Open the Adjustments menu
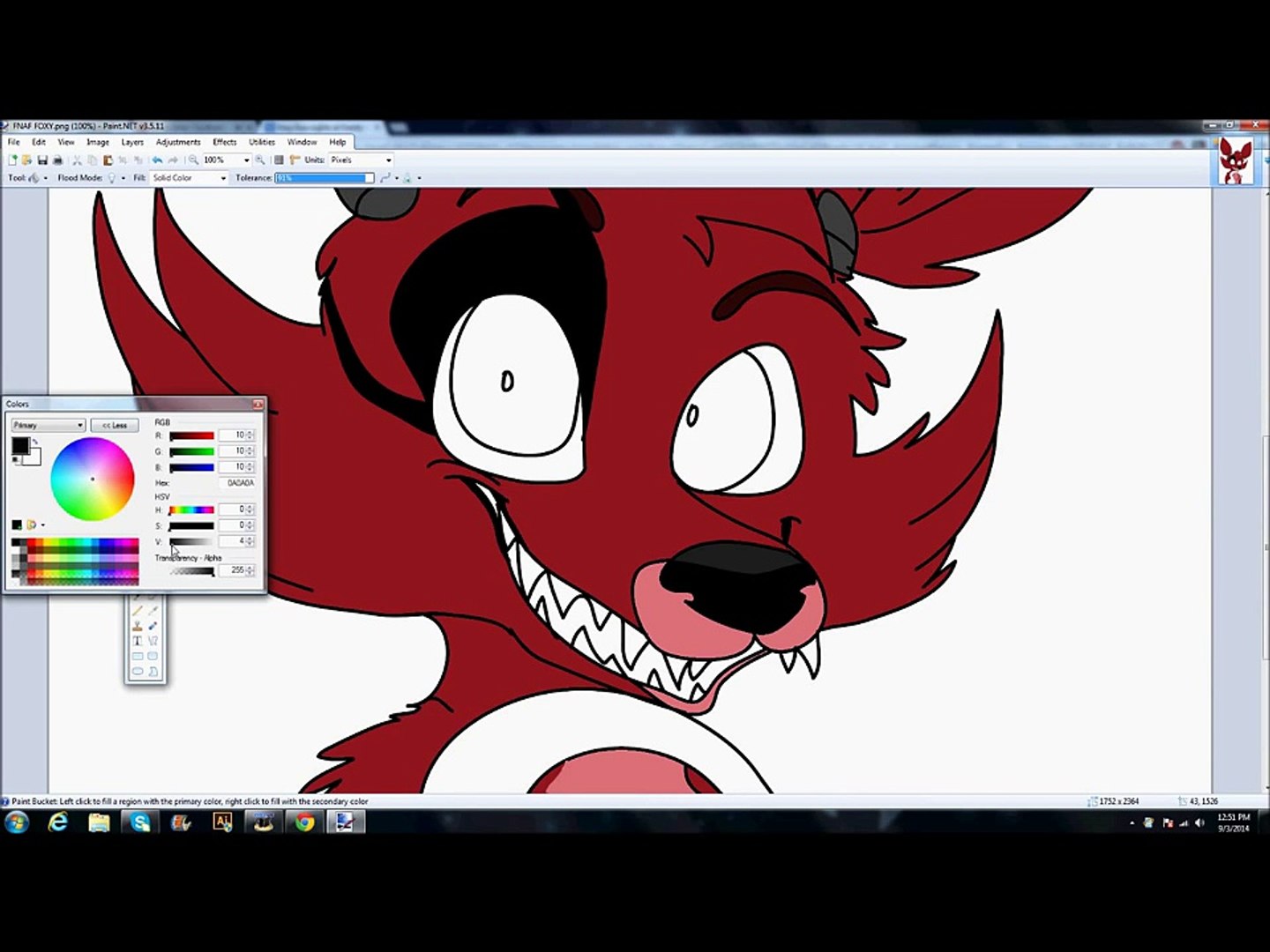The image size is (1270, 952). pyautogui.click(x=178, y=142)
